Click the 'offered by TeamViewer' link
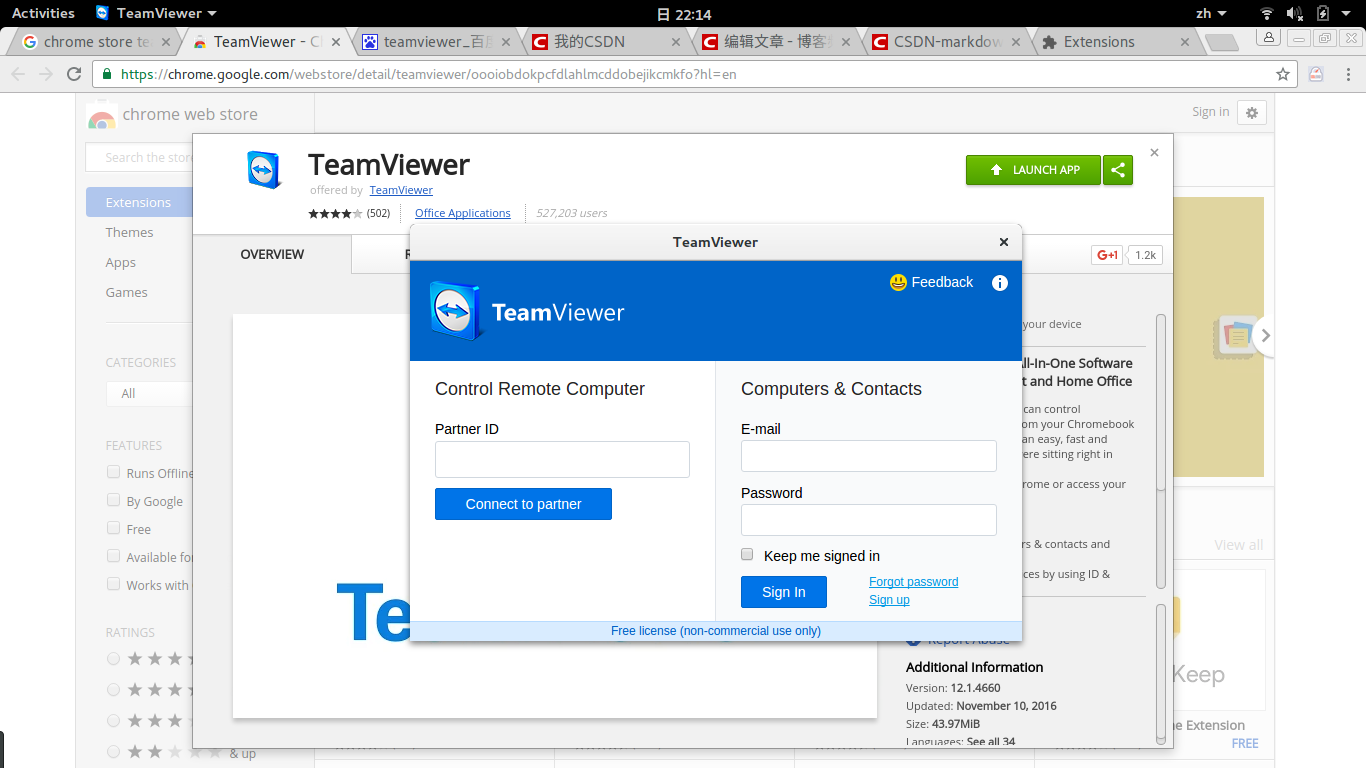The image size is (1366, 768). pos(401,190)
